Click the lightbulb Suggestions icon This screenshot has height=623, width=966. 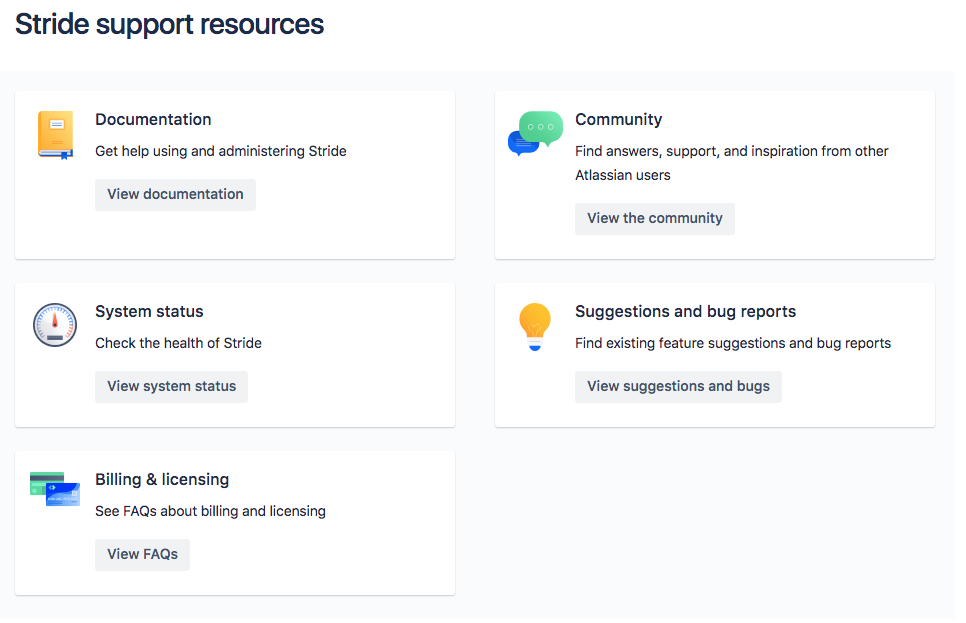coord(535,327)
